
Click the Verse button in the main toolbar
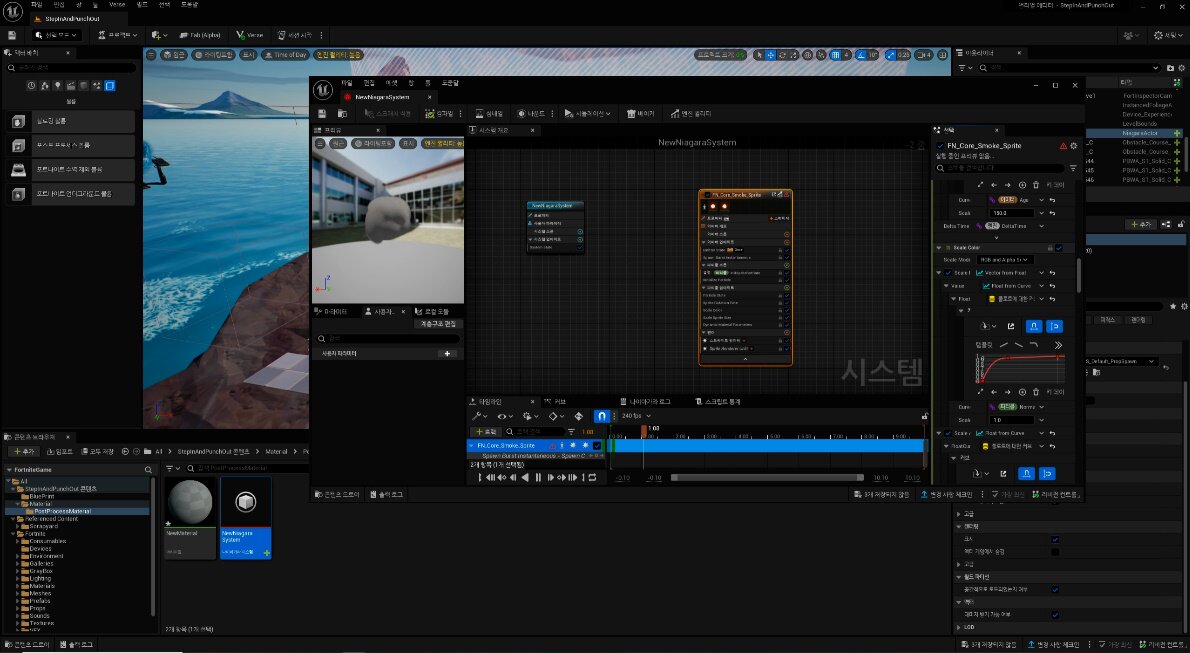click(x=250, y=35)
